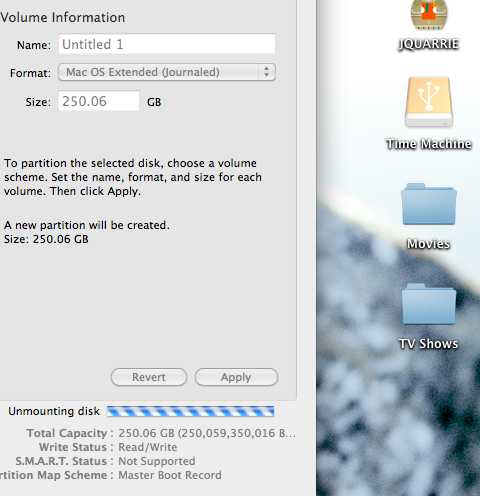Viewport: 480px width, 496px height.
Task: Click the Apply button
Action: click(x=236, y=377)
